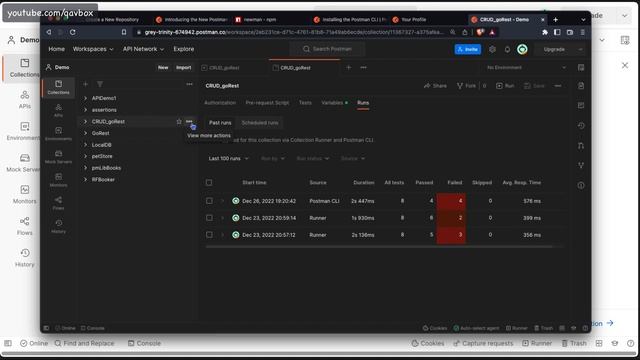Screen dimensions: 640x360
Task: Open the API Network dropdown
Action: click(x=143, y=49)
